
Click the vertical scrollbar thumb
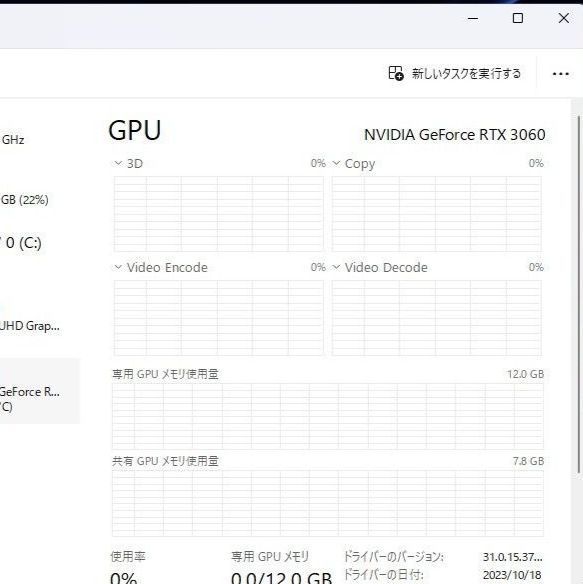579,294
